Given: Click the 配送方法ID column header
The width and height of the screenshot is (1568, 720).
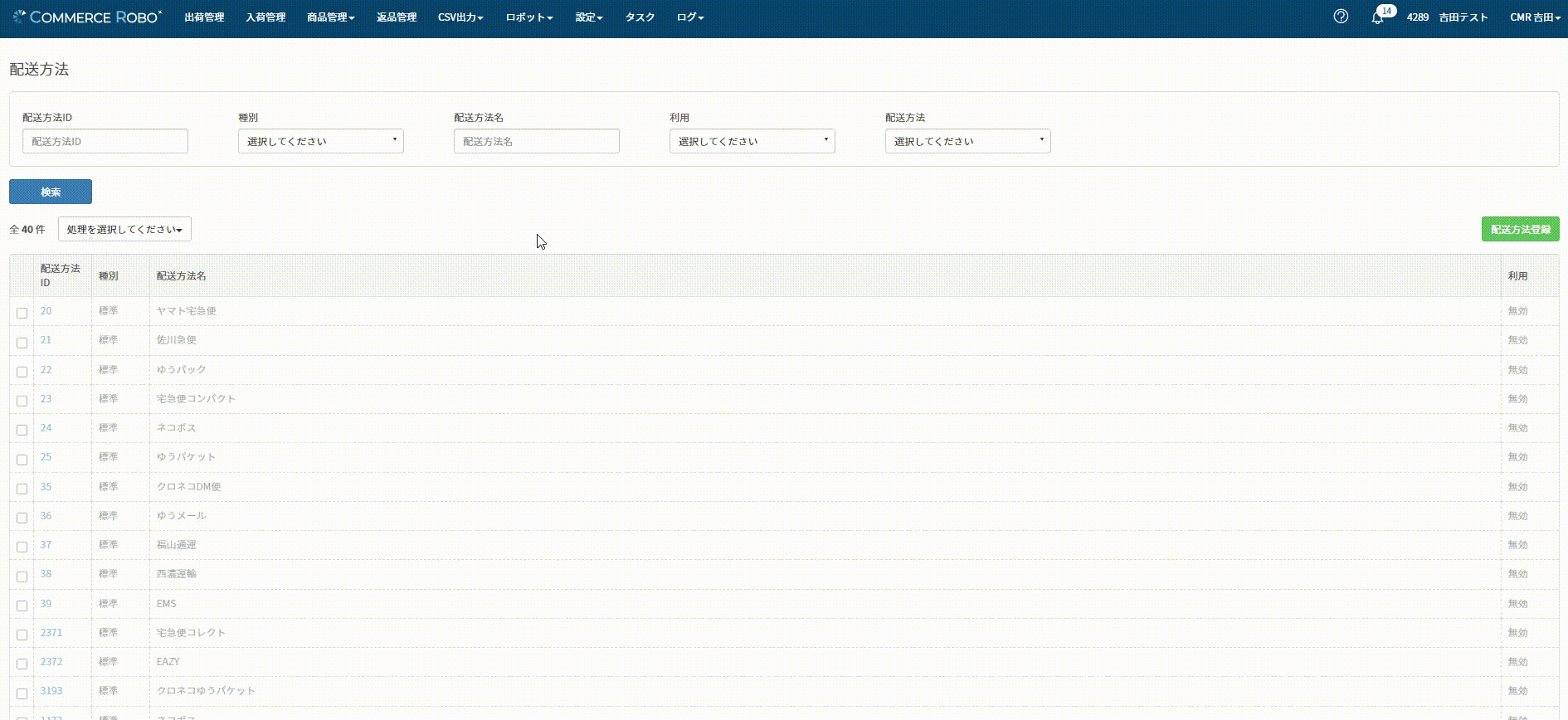Looking at the screenshot, I should tap(61, 275).
